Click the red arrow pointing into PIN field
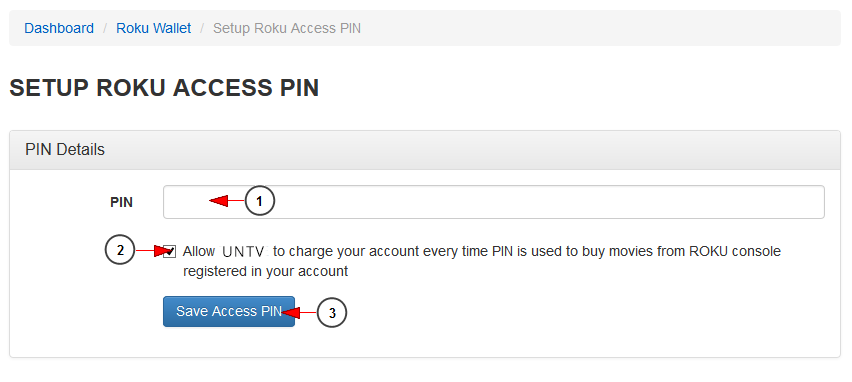This screenshot has height=382, width=852. 227,201
